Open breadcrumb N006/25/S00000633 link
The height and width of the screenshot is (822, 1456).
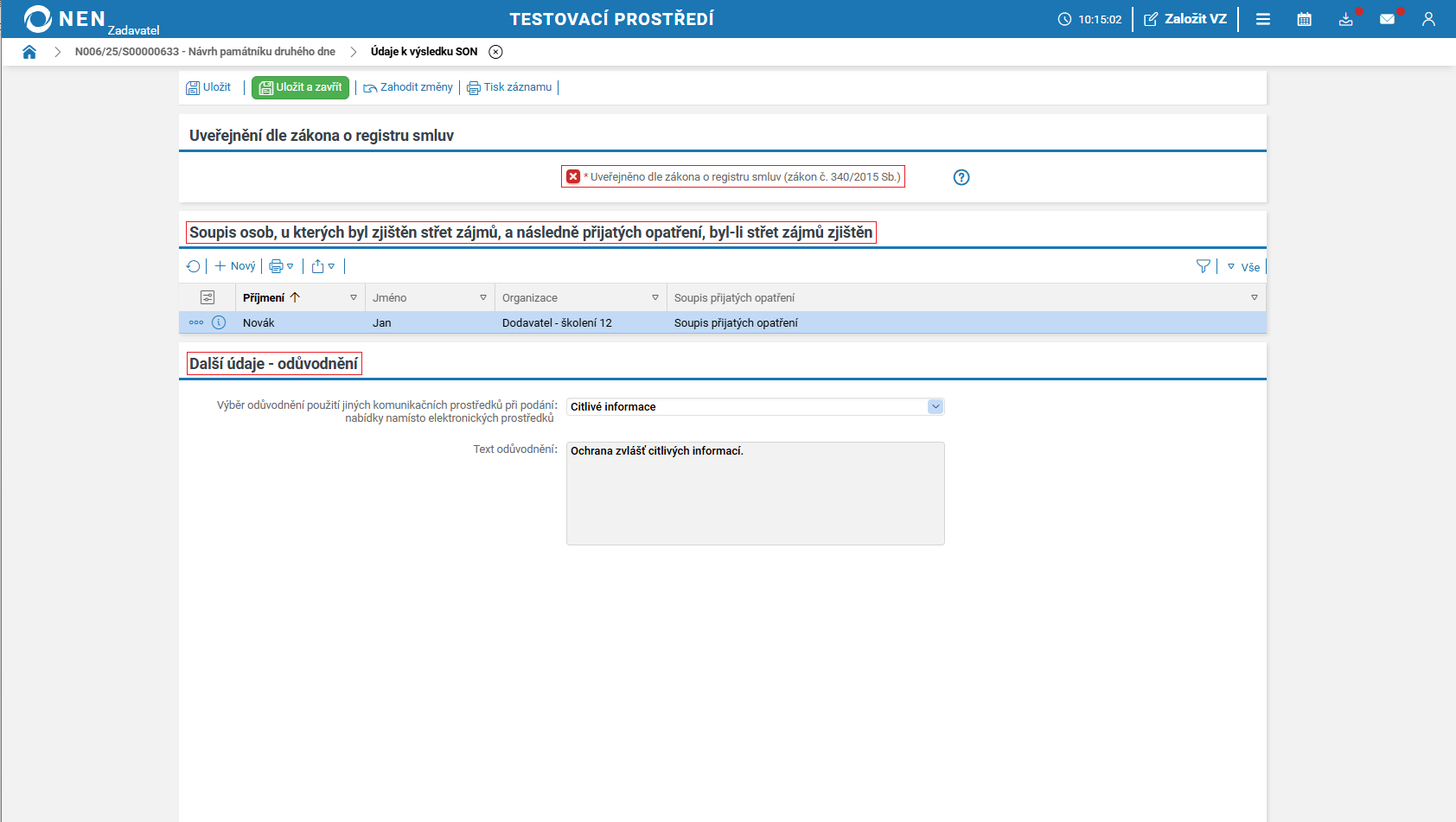pos(205,52)
